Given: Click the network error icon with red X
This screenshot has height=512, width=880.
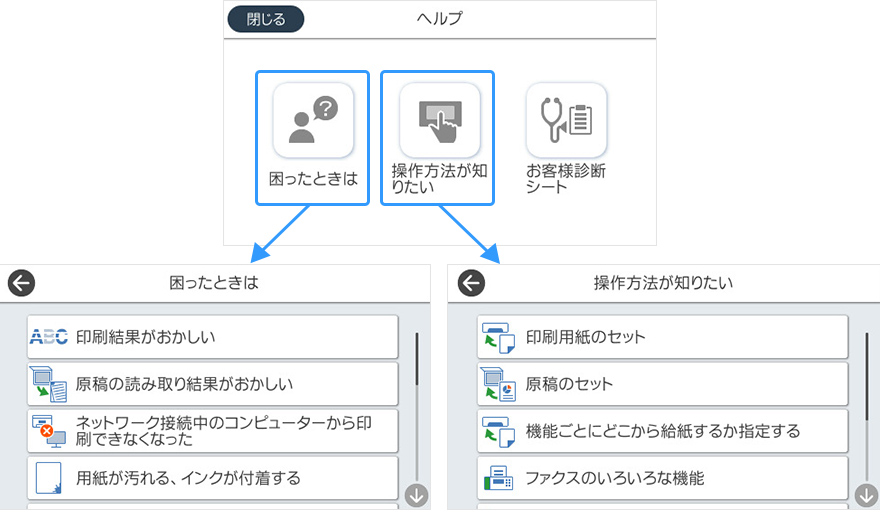Looking at the screenshot, I should click(x=48, y=431).
